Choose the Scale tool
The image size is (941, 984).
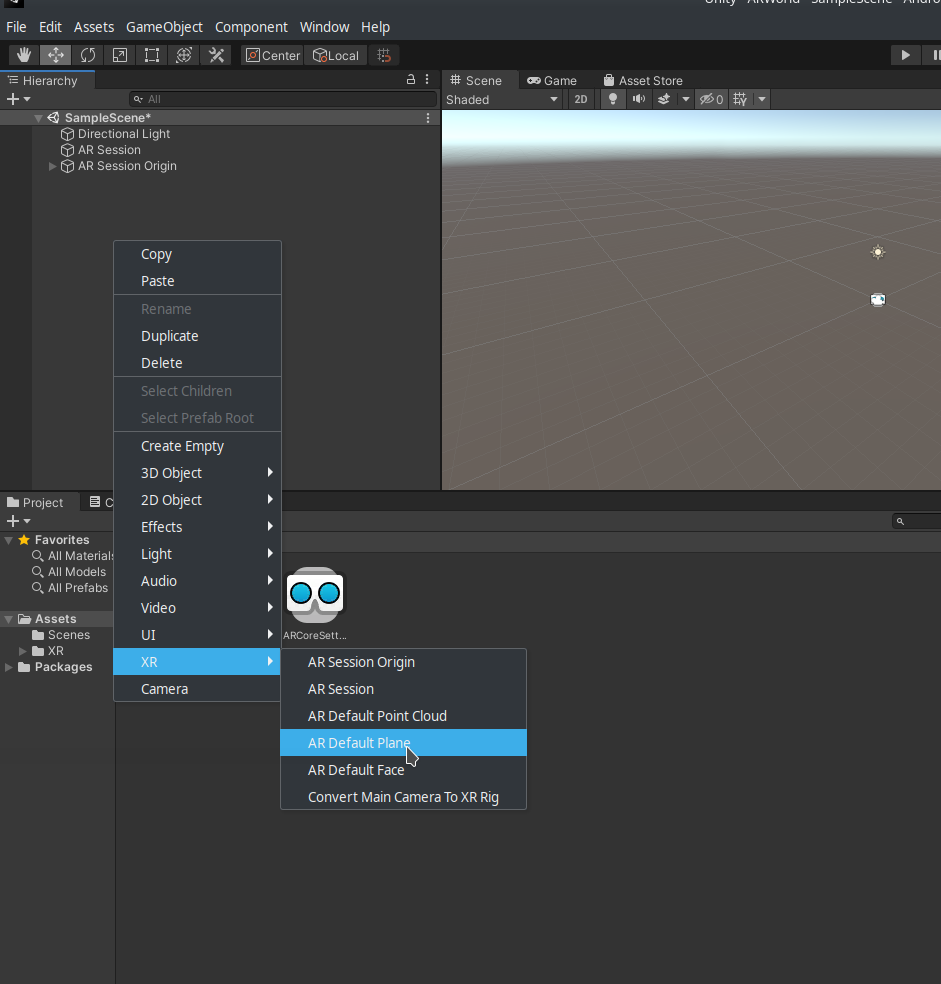point(120,55)
